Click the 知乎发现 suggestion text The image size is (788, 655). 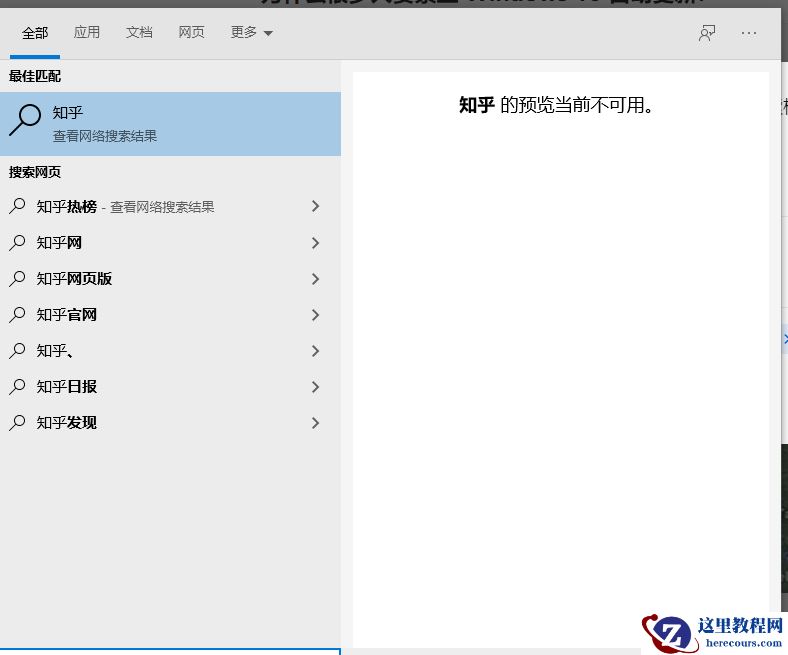pyautogui.click(x=66, y=423)
